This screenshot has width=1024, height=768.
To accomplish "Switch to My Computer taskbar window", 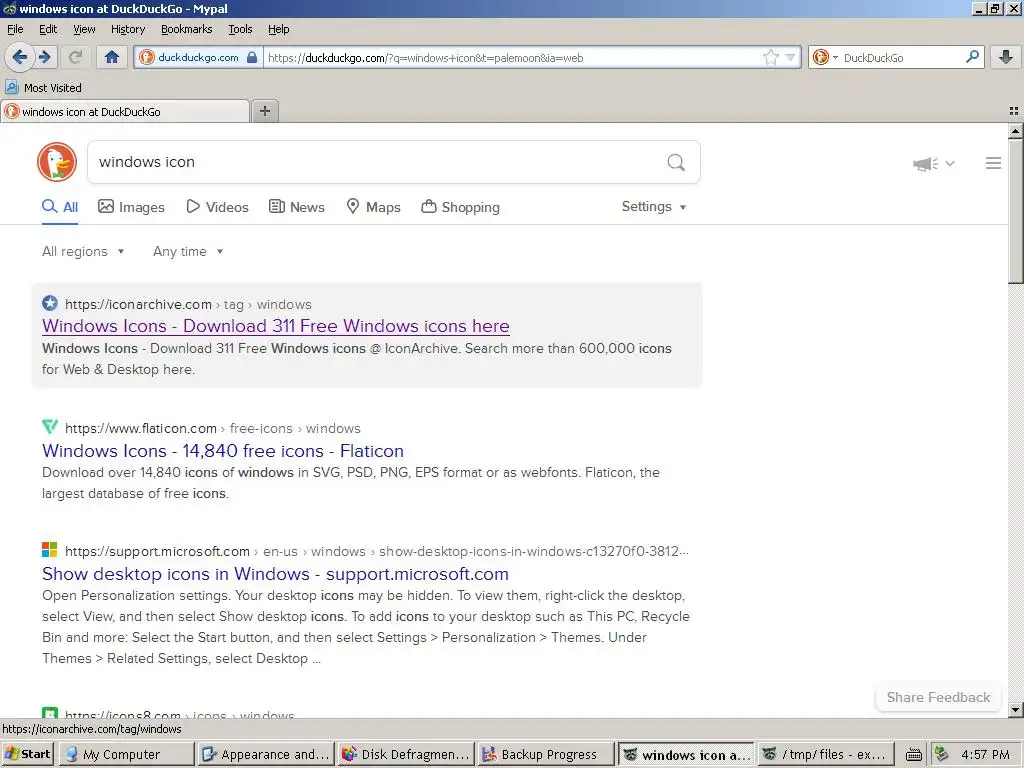I will click(x=127, y=754).
